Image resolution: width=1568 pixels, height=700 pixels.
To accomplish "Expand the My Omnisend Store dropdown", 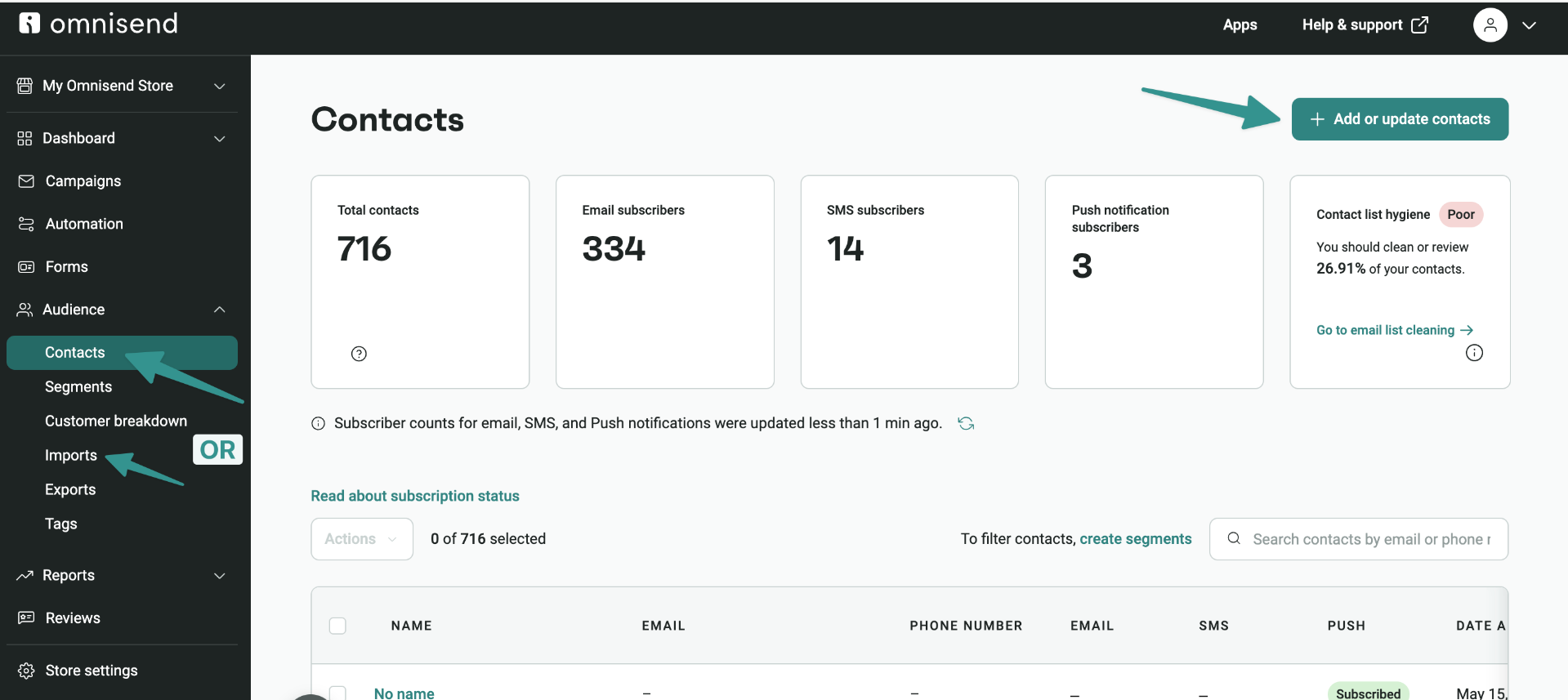I will click(219, 86).
